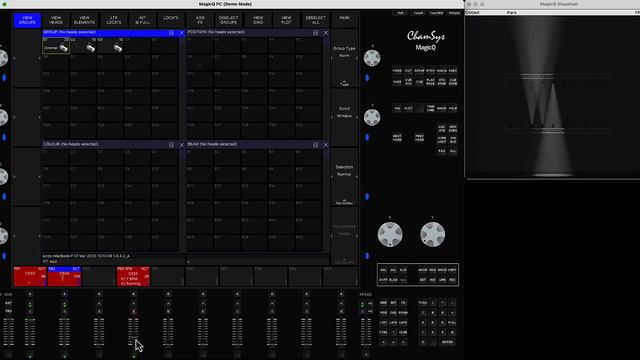Toggle the ALL button next to FAN
The height and width of the screenshot is (360, 640).
point(453,151)
